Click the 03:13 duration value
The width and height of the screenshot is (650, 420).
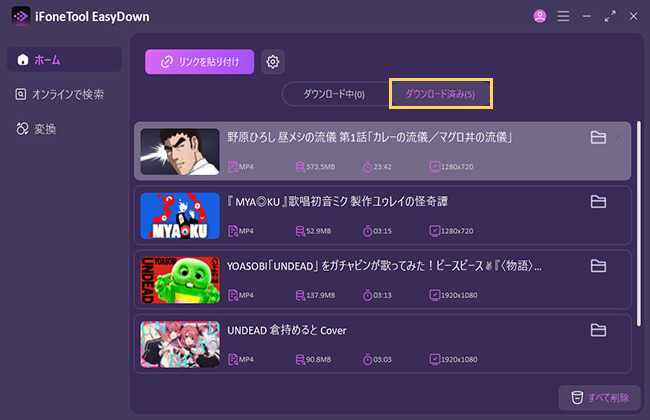pyautogui.click(x=382, y=295)
